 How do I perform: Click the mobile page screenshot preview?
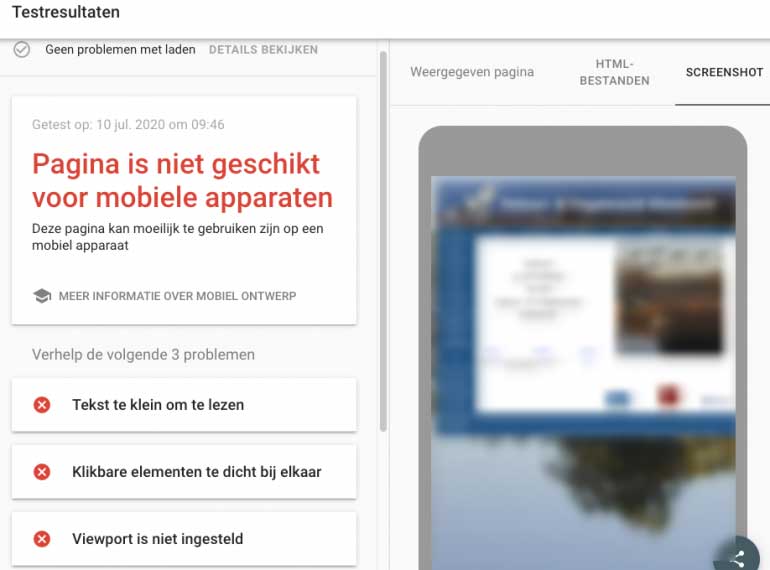583,373
